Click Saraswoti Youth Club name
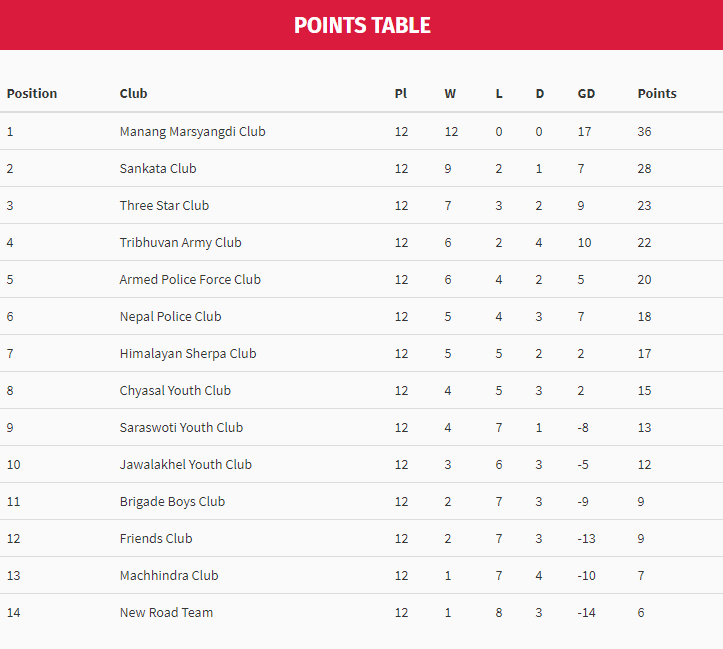Image resolution: width=723 pixels, height=649 pixels. [181, 428]
